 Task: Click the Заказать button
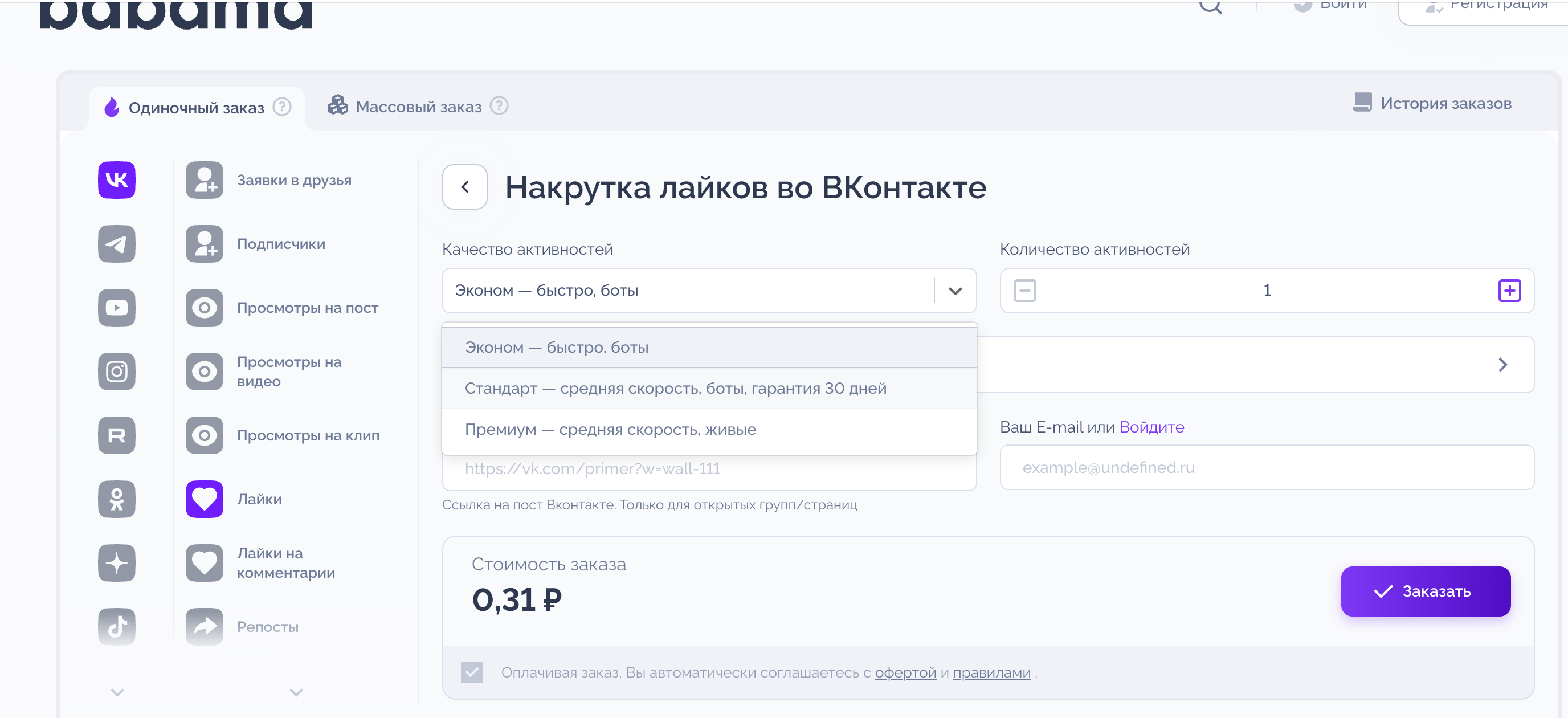coord(1426,591)
